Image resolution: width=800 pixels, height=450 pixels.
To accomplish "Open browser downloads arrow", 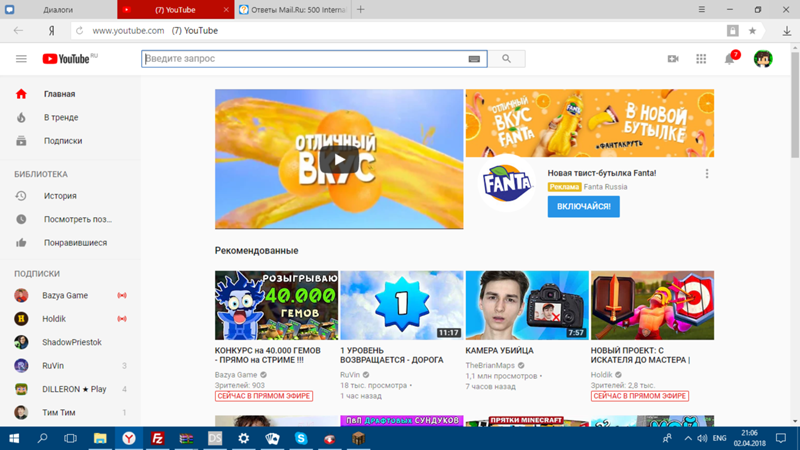I will tap(787, 31).
